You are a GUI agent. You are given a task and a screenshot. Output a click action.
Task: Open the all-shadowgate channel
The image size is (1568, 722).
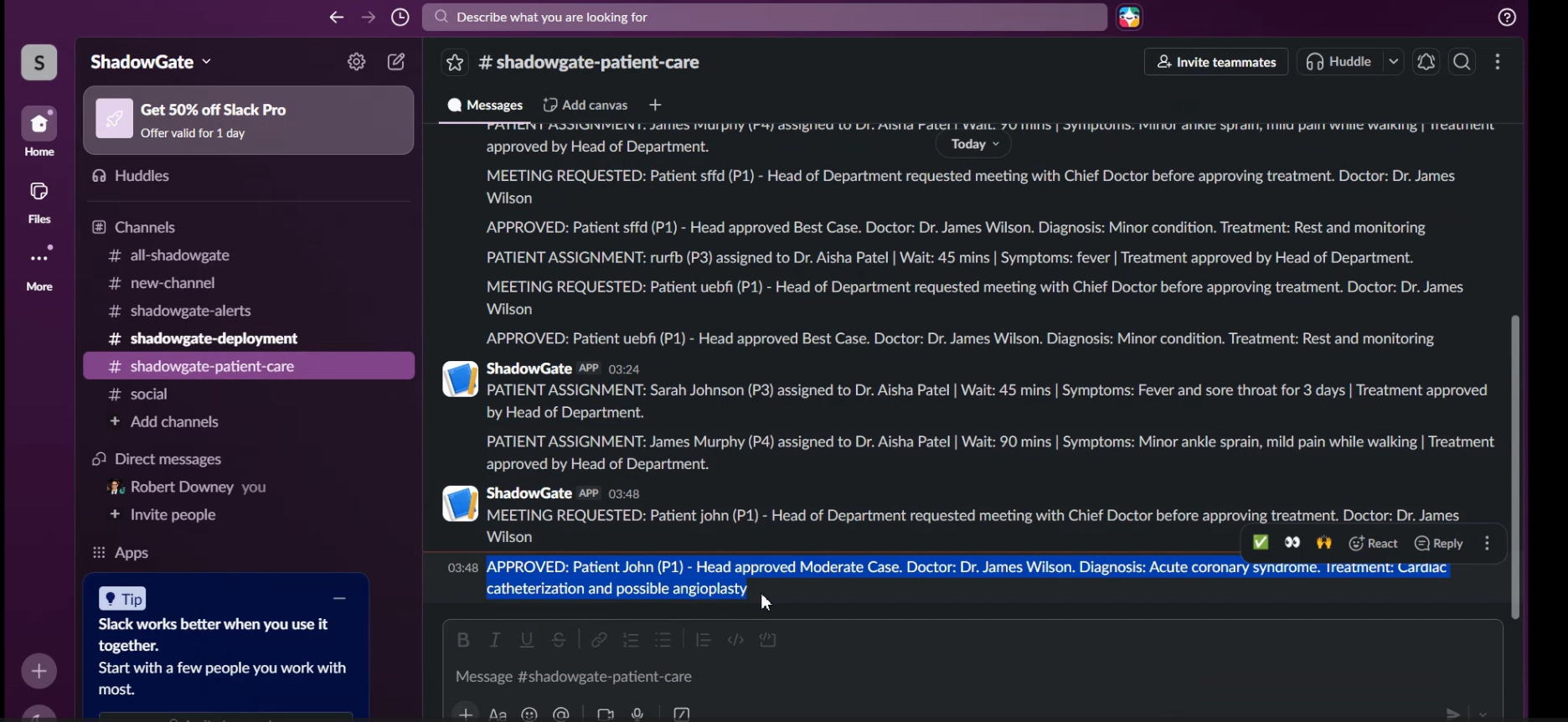(249, 255)
